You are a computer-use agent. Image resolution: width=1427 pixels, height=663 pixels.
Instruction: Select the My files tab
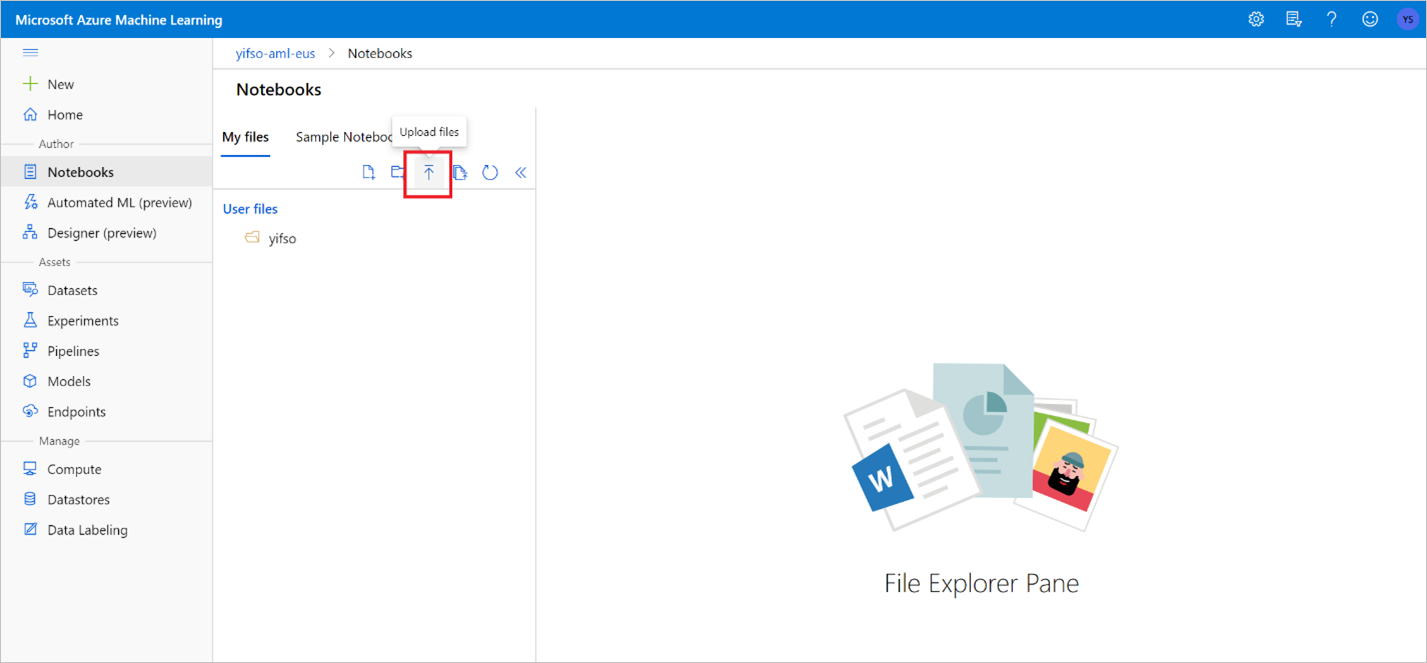click(x=245, y=136)
